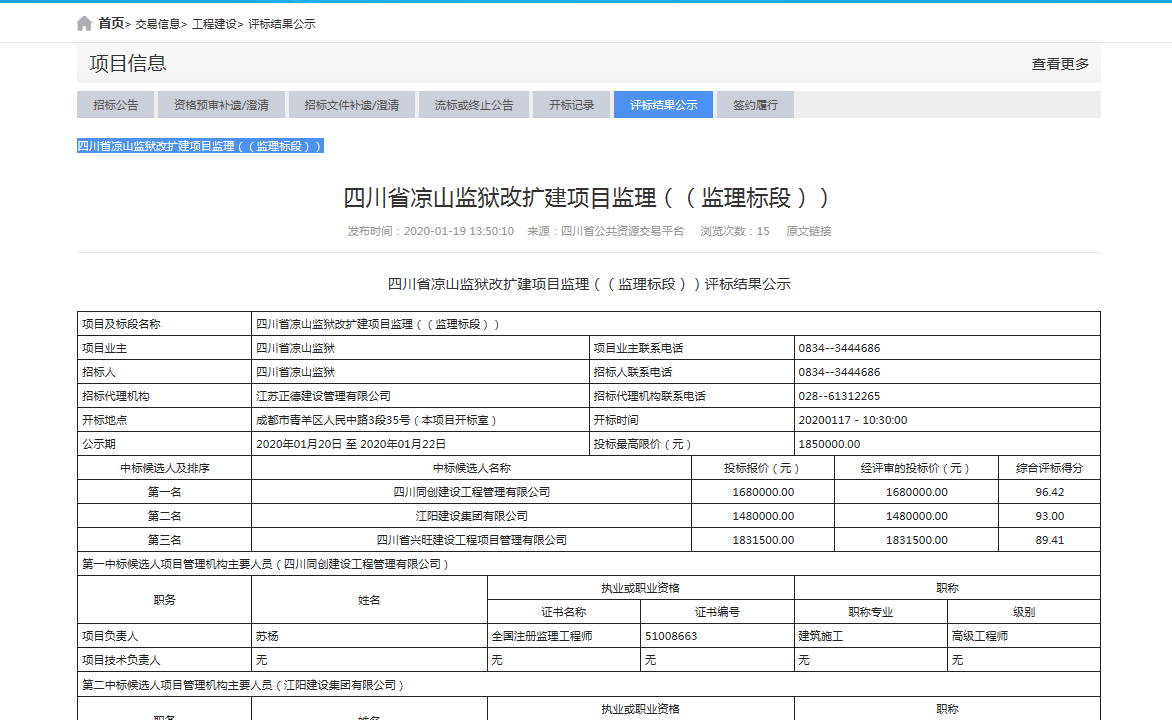
Task: Click the active 评标结果公示 tab
Action: (x=662, y=104)
